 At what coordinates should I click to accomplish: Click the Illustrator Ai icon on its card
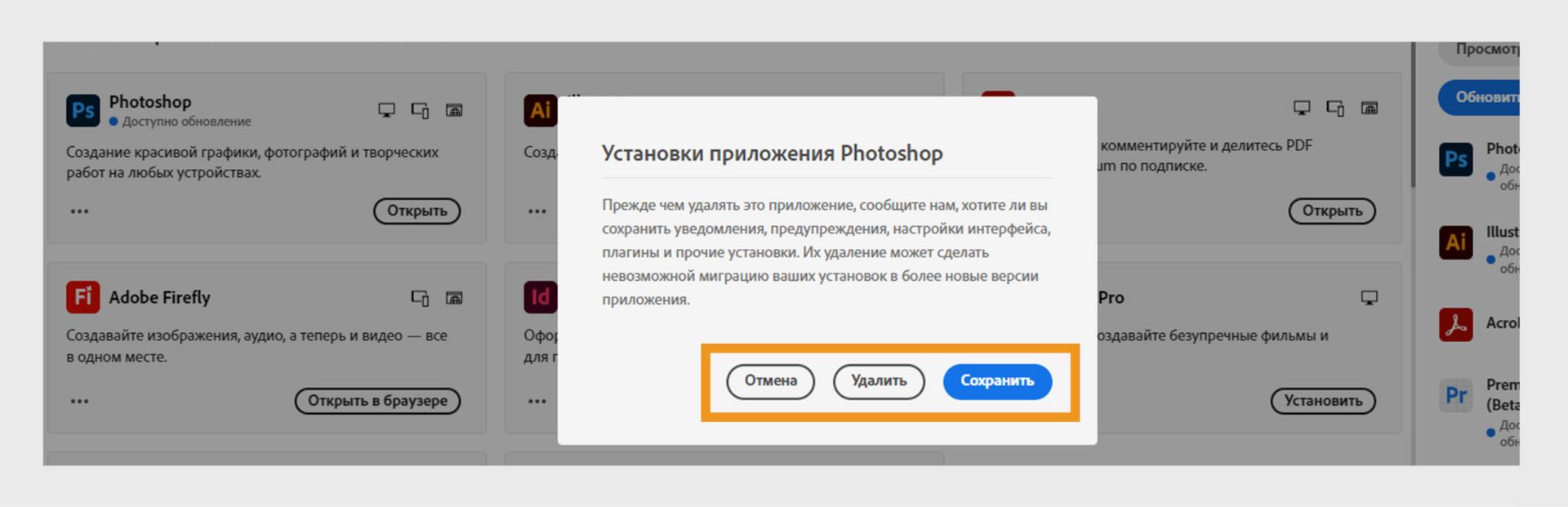[x=540, y=110]
